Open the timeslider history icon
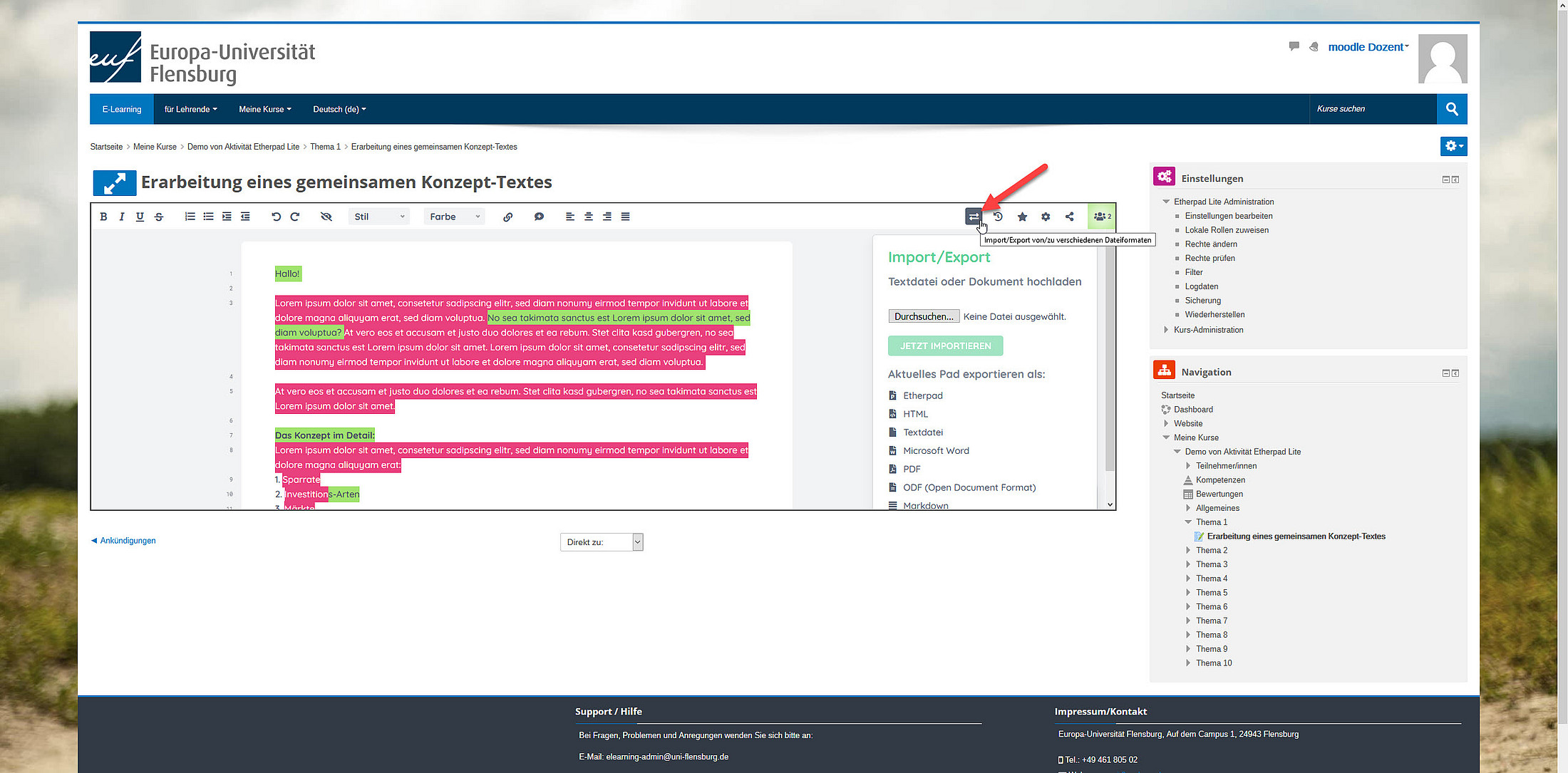 tap(998, 217)
